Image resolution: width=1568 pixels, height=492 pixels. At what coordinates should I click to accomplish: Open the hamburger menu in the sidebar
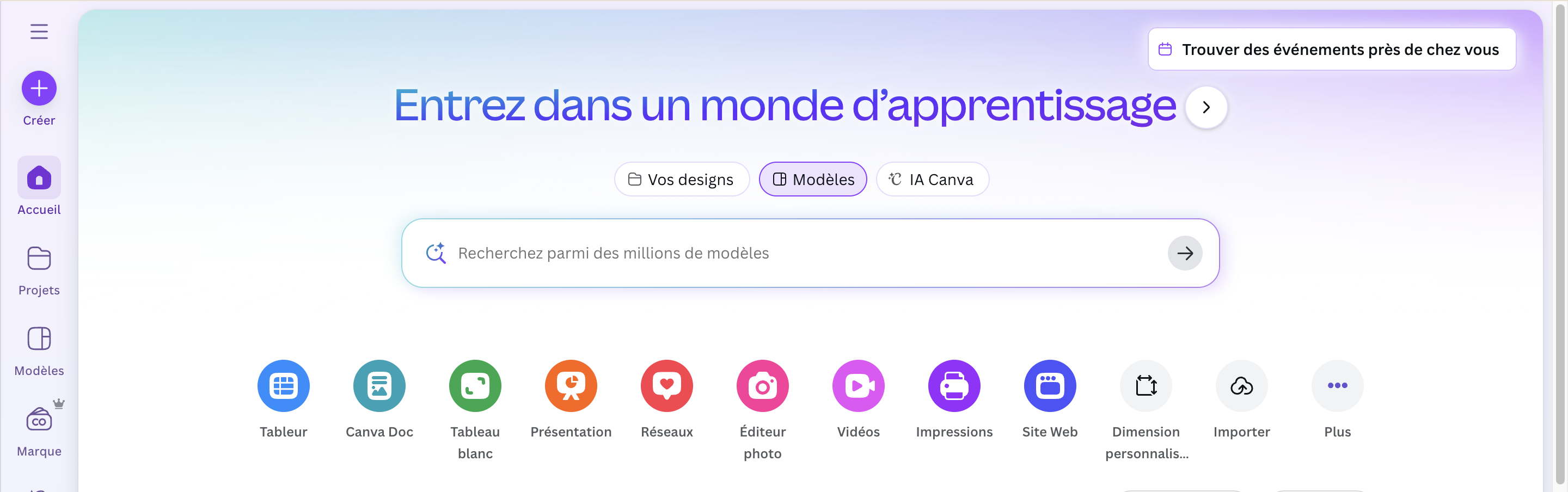click(39, 32)
